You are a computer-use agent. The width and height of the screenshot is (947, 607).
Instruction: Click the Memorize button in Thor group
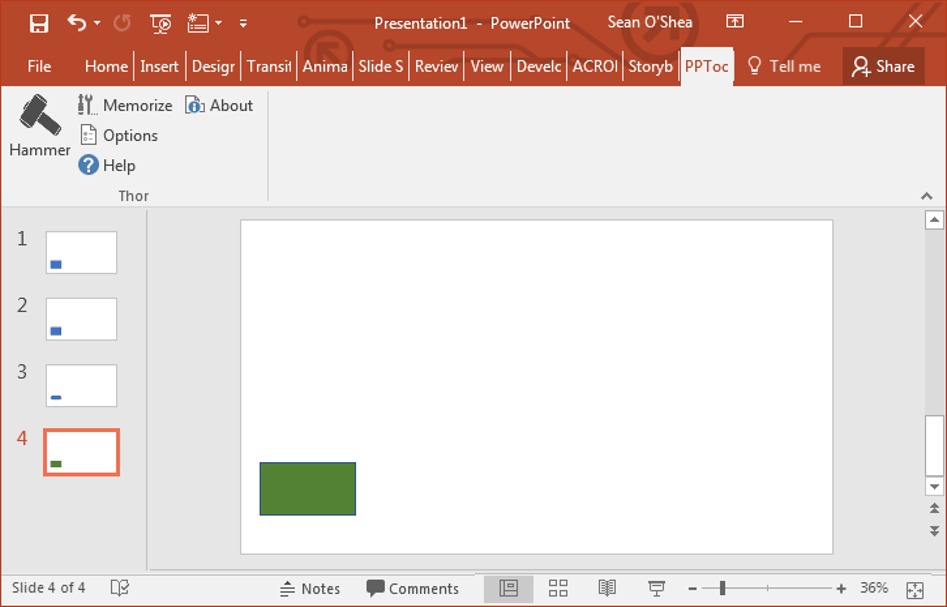(x=125, y=105)
